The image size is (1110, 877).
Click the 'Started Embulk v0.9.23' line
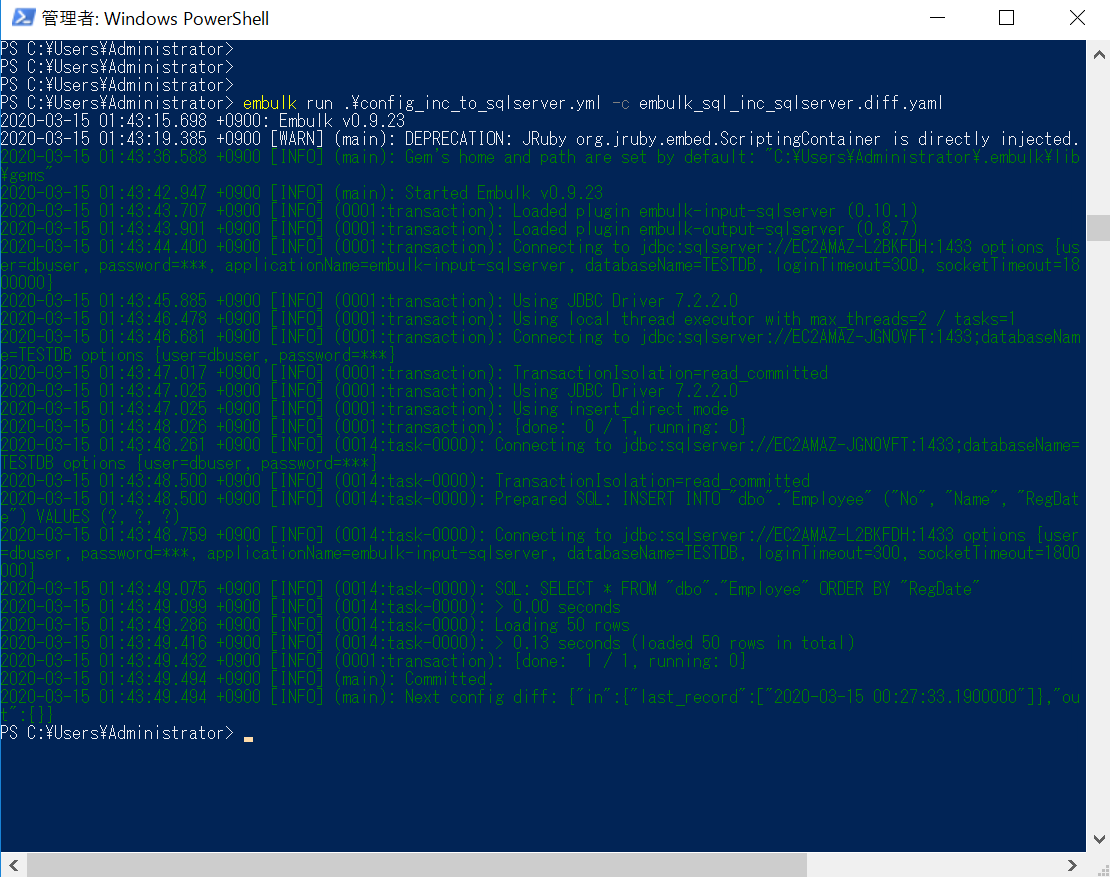click(x=503, y=193)
